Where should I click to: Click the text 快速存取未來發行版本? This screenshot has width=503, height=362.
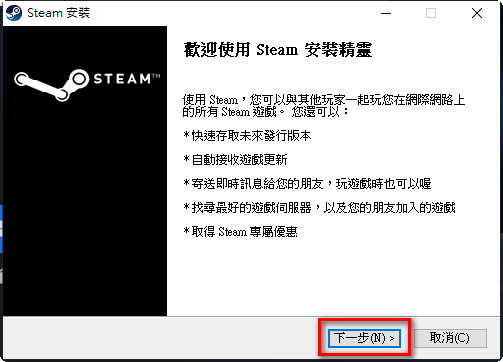coord(247,136)
